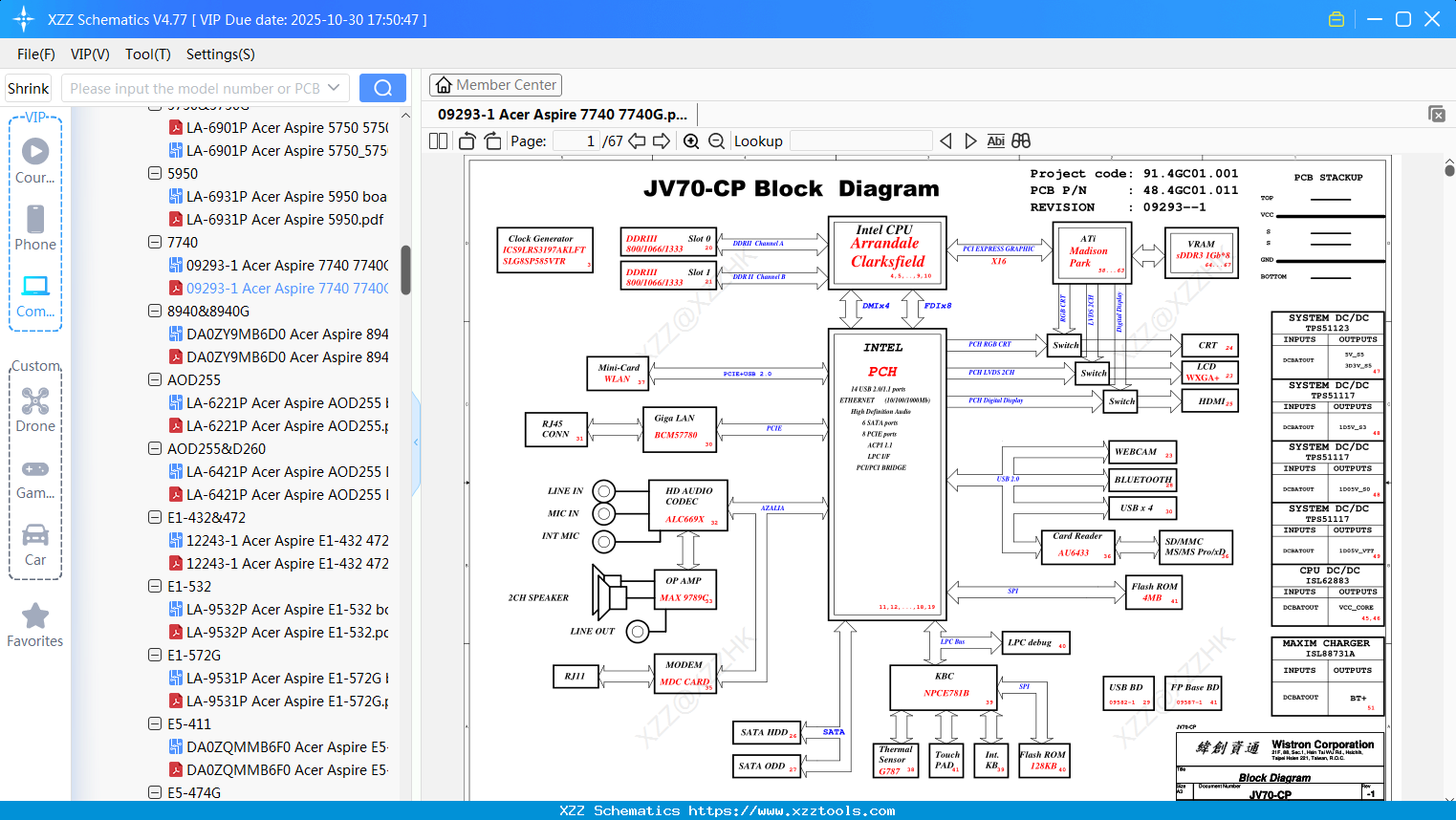This screenshot has width=1456, height=820.
Task: Open the Settings(S) menu
Action: [221, 54]
